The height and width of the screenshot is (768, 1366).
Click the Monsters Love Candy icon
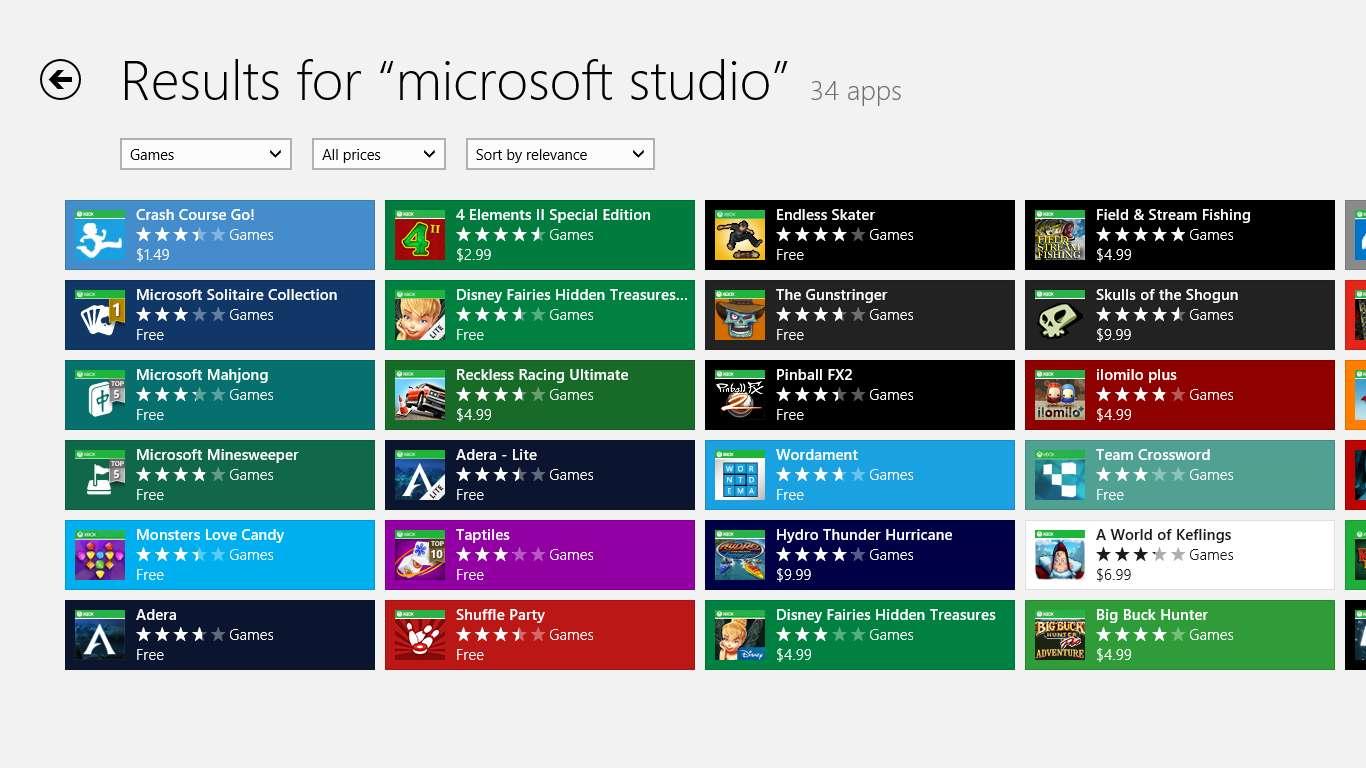tap(100, 555)
